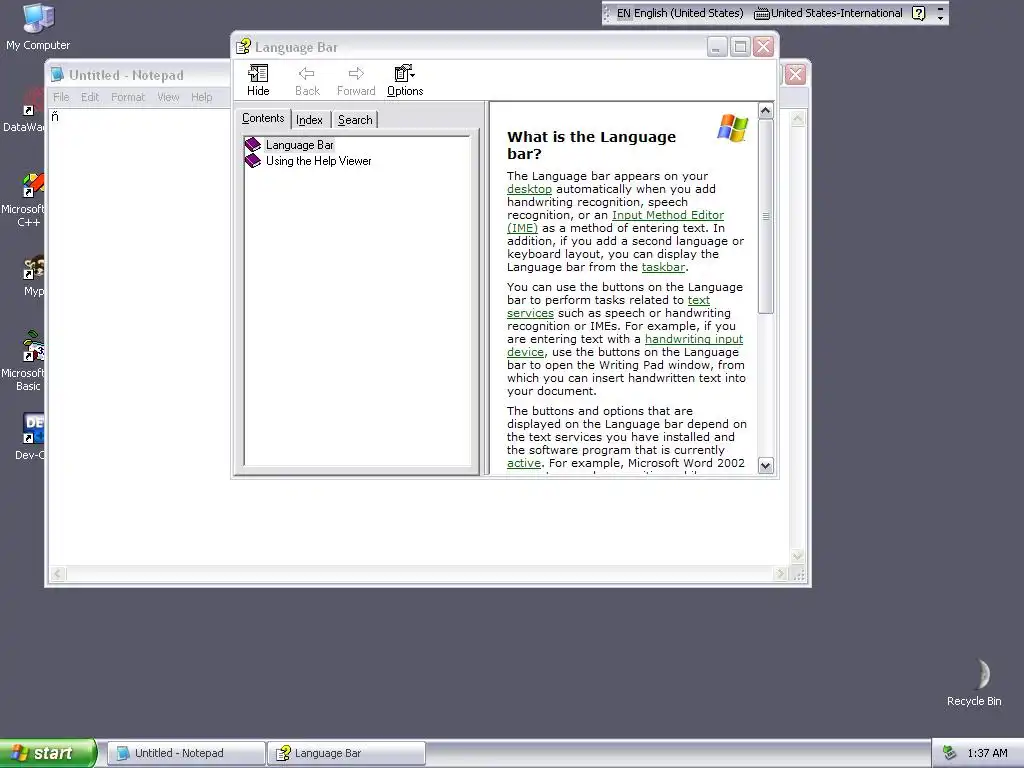Viewport: 1024px width, 768px height.
Task: Follow the desktop glossary link
Action: tap(530, 189)
